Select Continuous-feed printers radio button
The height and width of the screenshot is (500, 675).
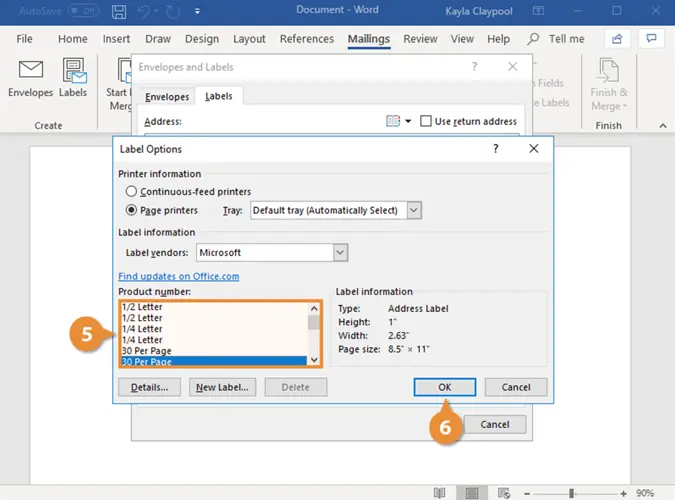(131, 191)
